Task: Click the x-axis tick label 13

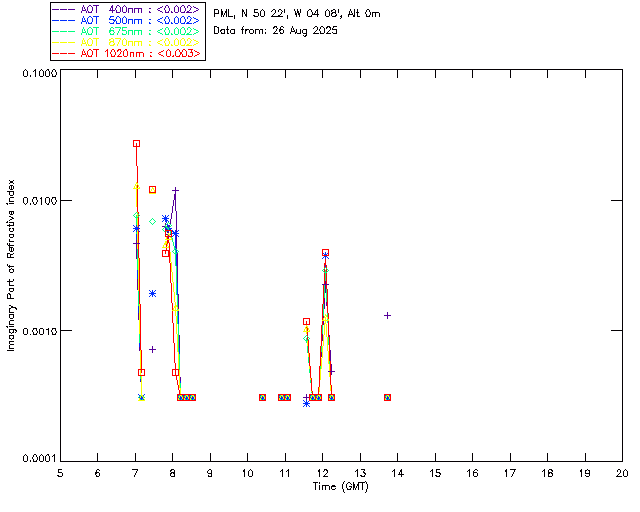Action: (x=360, y=473)
